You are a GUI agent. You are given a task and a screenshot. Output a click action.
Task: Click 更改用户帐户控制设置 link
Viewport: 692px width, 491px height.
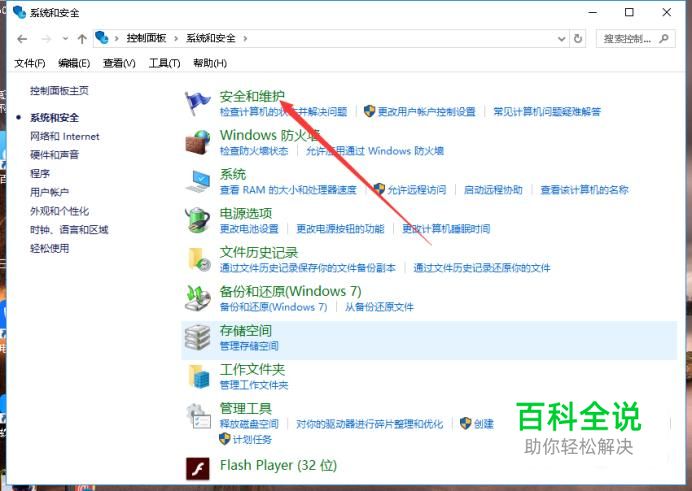(x=426, y=112)
